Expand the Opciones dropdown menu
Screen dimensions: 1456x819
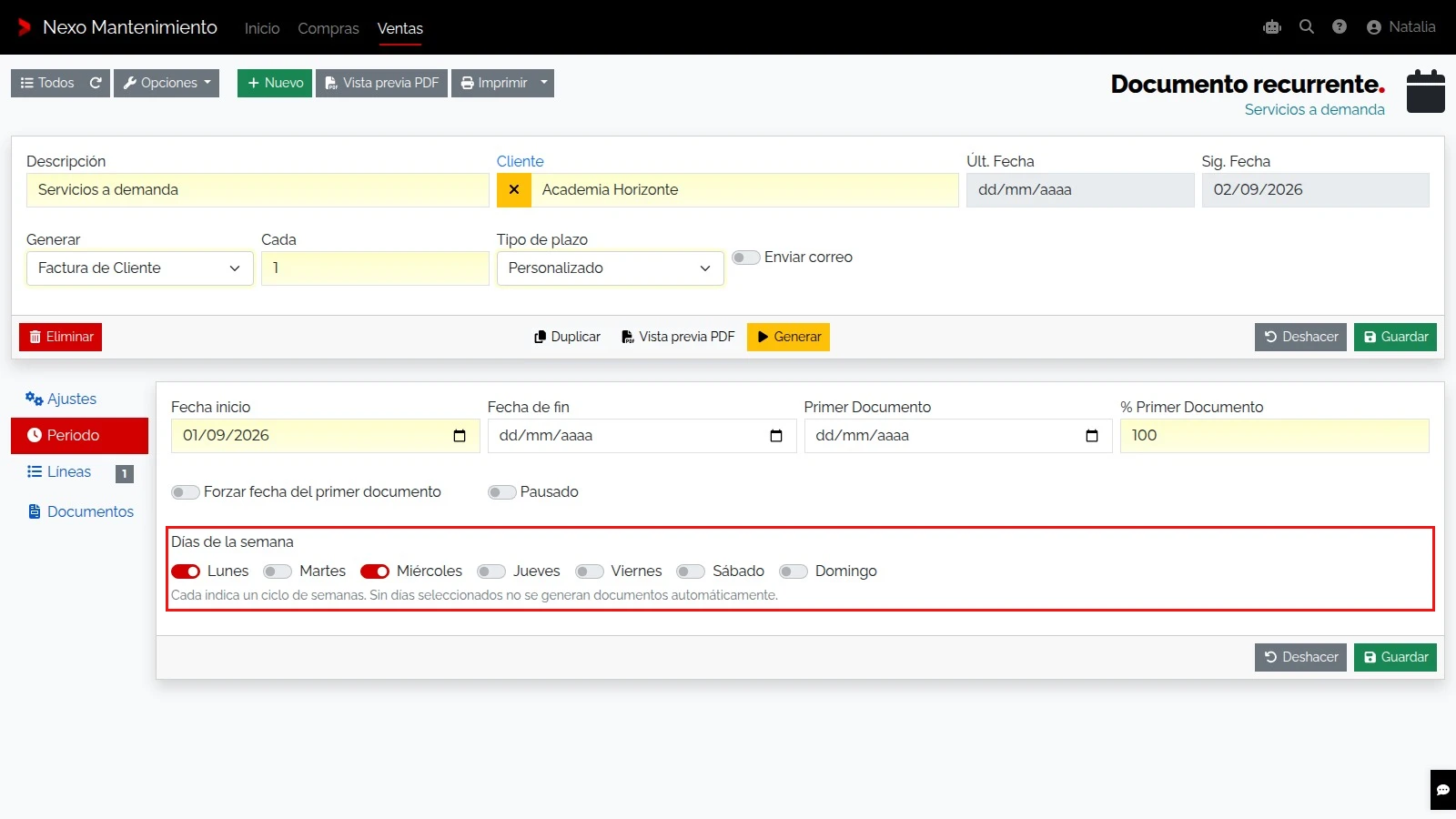[x=167, y=83]
